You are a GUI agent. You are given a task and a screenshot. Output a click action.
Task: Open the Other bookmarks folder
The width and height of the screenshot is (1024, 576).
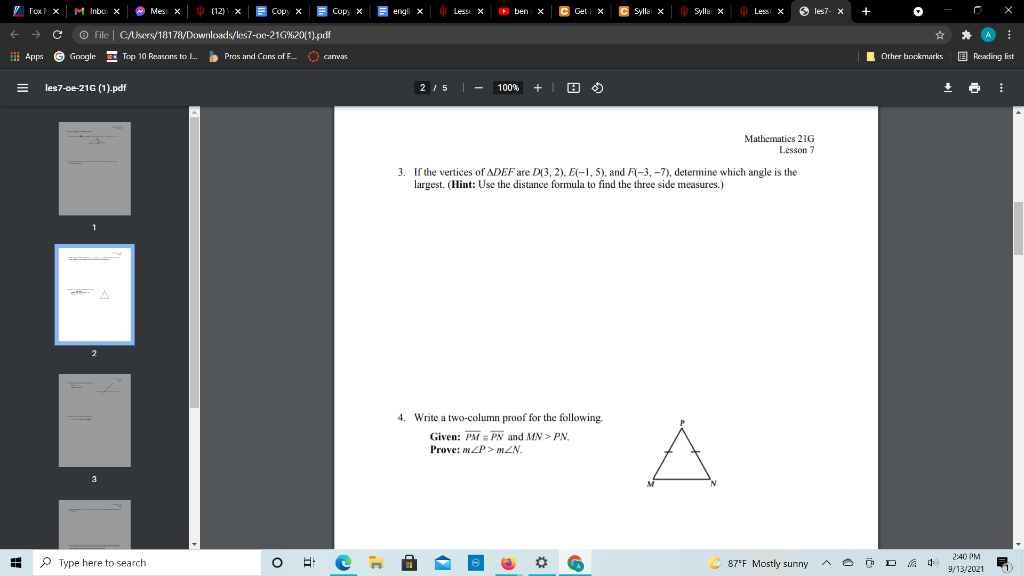tap(904, 56)
